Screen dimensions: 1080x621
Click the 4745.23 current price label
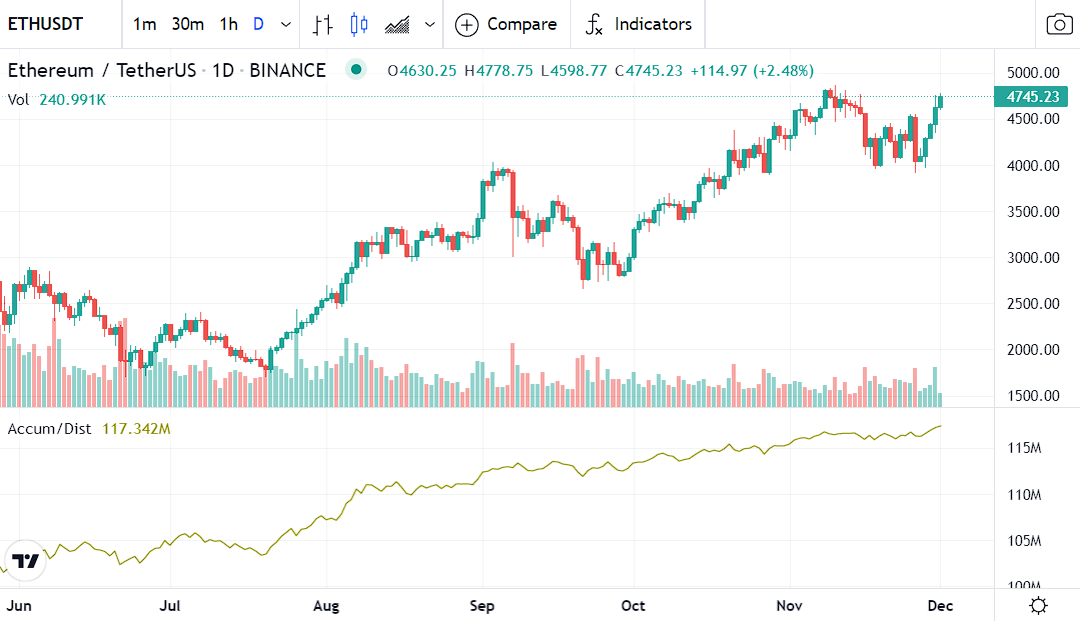1032,97
